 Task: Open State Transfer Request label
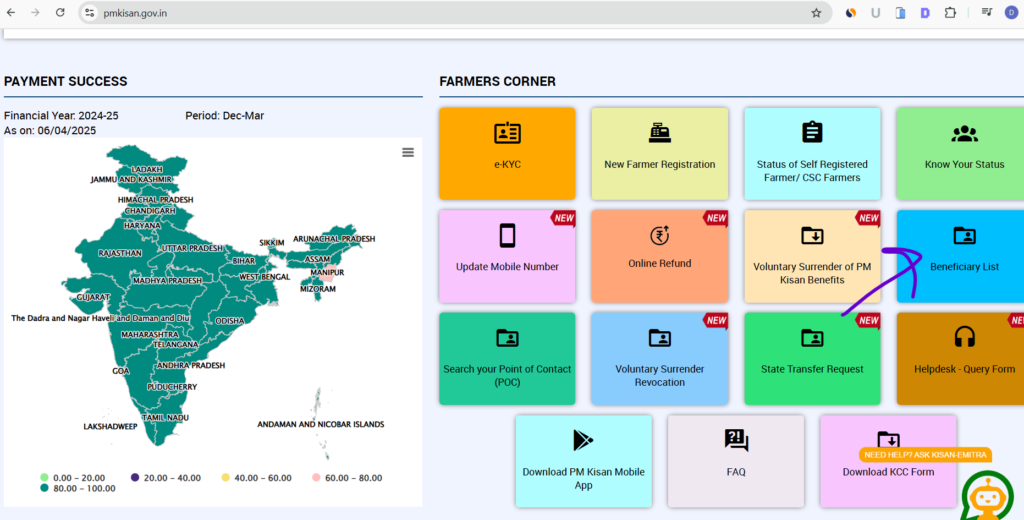(x=812, y=369)
